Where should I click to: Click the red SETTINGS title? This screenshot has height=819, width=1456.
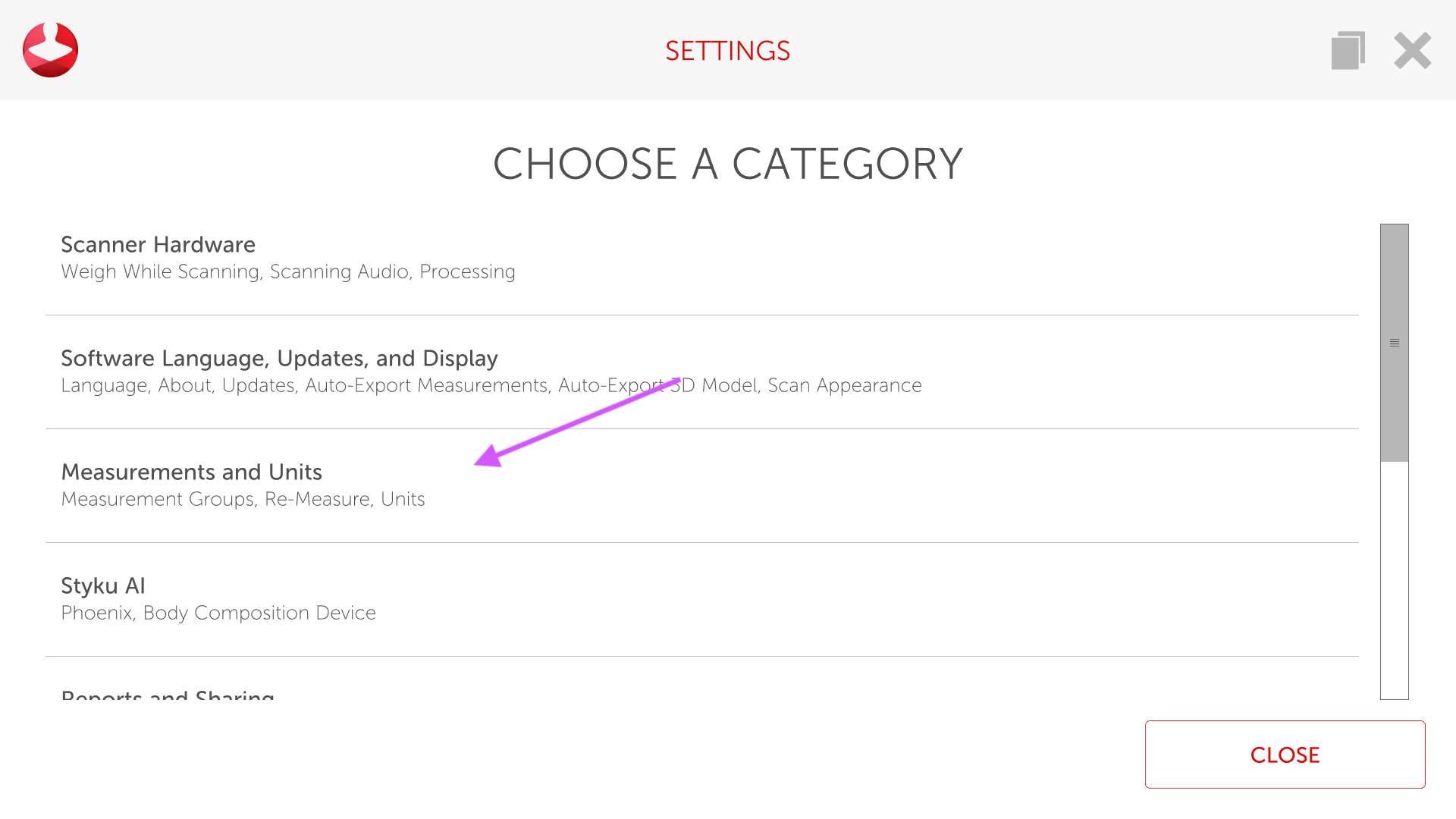click(x=727, y=51)
